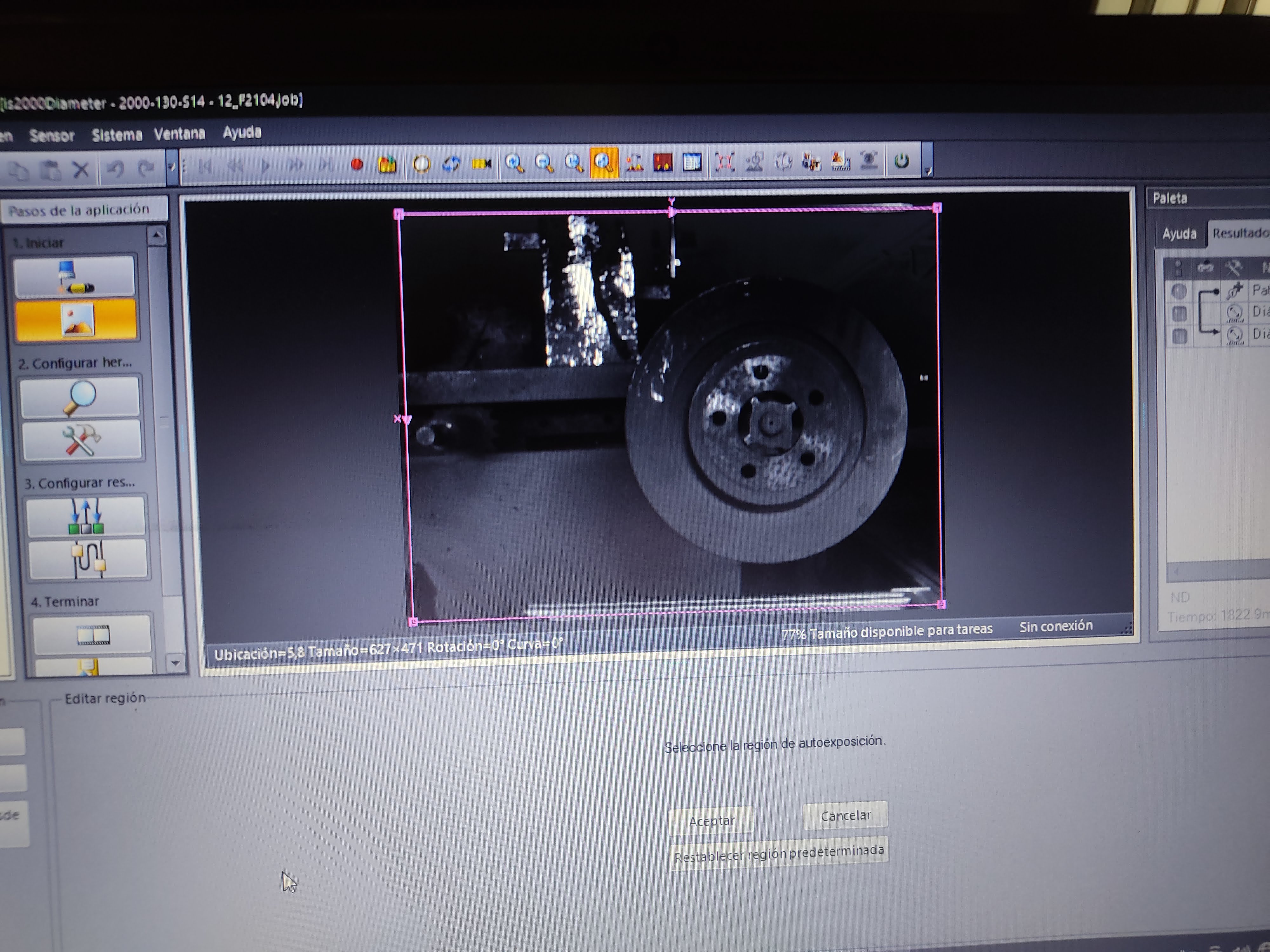Click the Zoom Out magnifier icon
This screenshot has height=952, width=1270.
click(544, 163)
